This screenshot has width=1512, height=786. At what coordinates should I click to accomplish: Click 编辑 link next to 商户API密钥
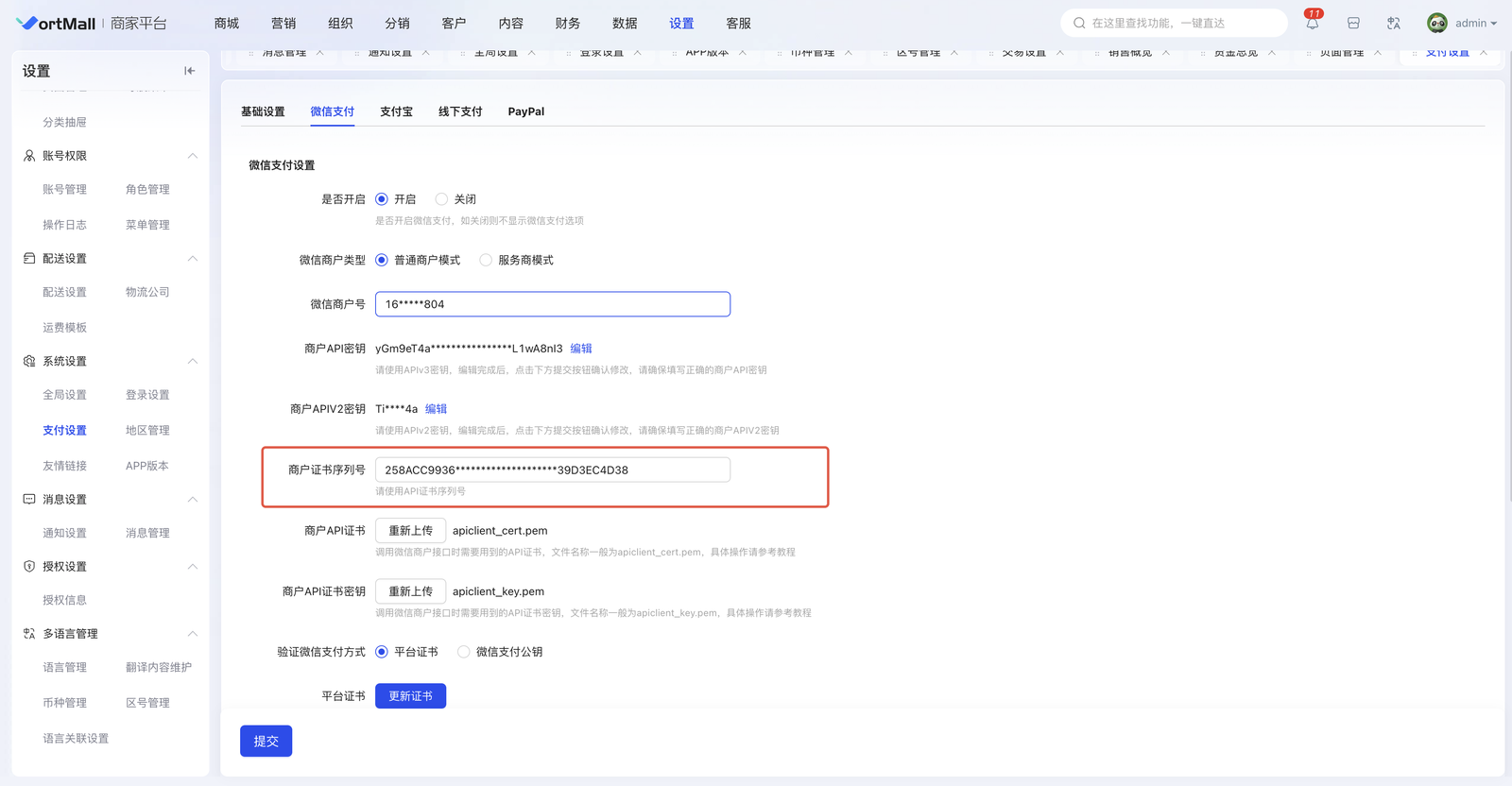581,349
